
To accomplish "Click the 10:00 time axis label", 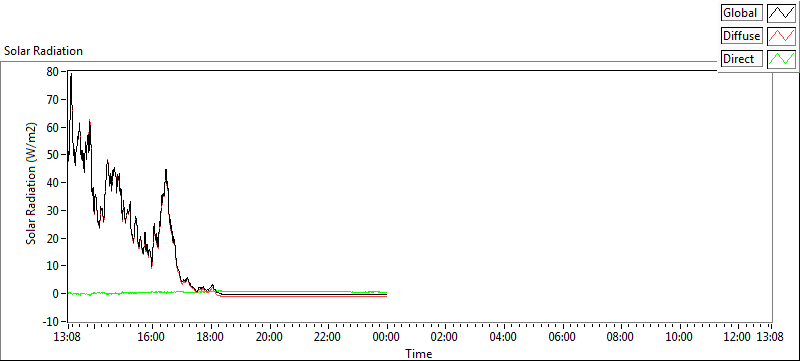I will click(680, 337).
